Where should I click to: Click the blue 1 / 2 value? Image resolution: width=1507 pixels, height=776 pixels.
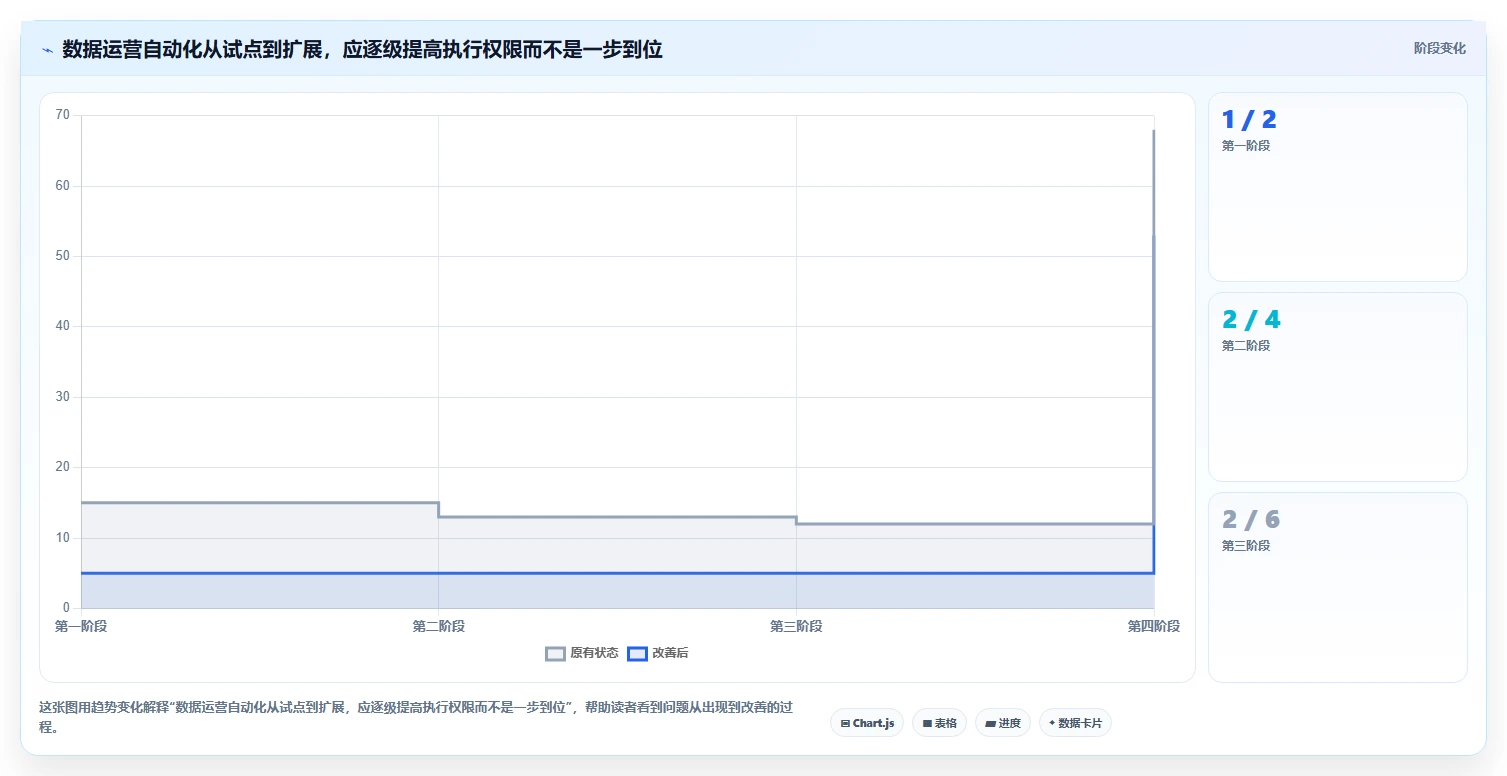1249,120
